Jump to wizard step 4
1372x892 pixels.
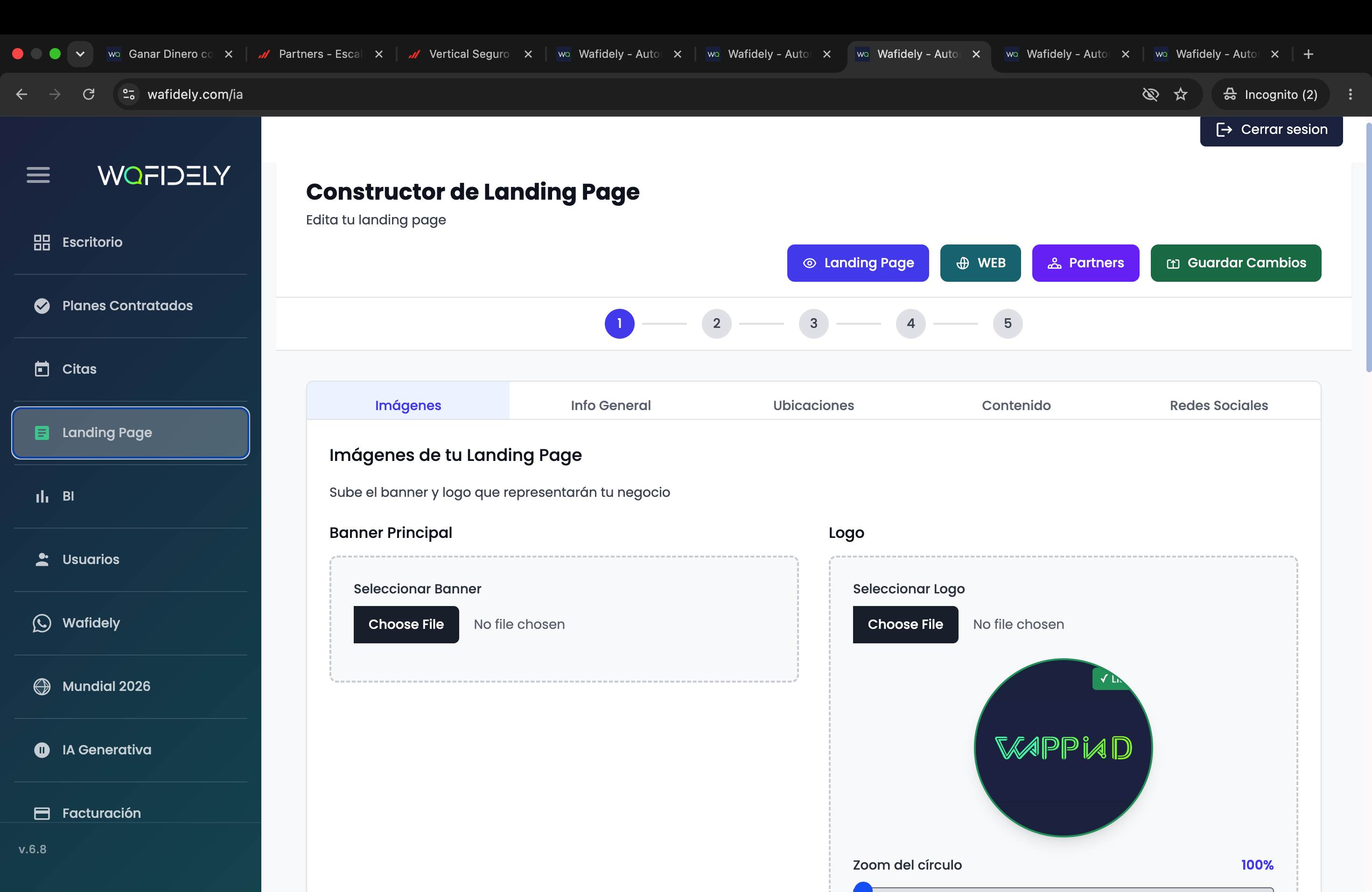point(910,323)
